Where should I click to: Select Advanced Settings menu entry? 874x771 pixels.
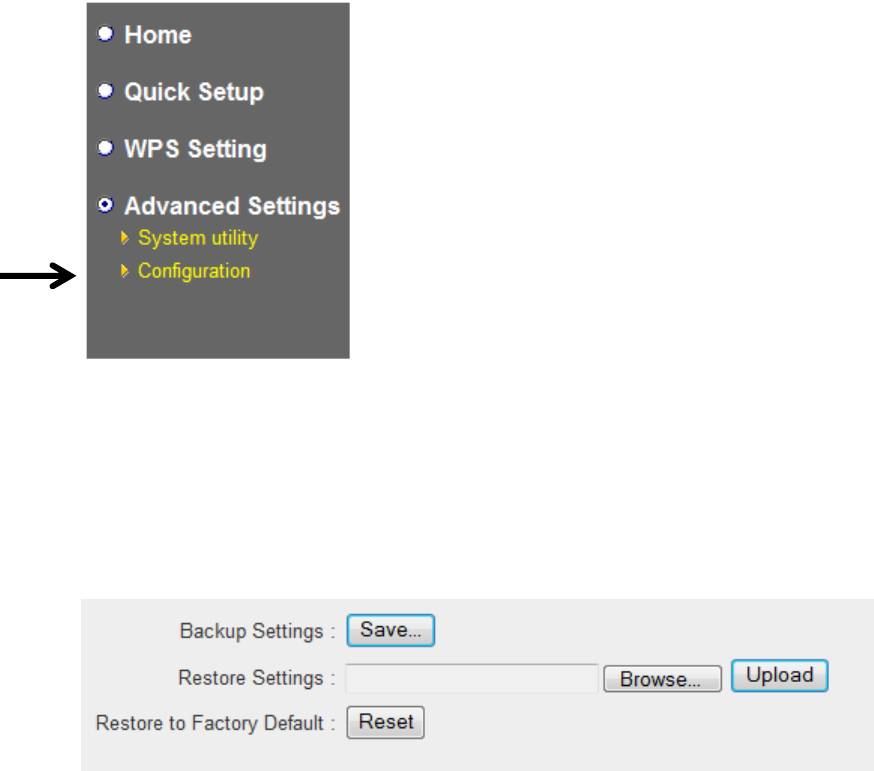point(232,206)
